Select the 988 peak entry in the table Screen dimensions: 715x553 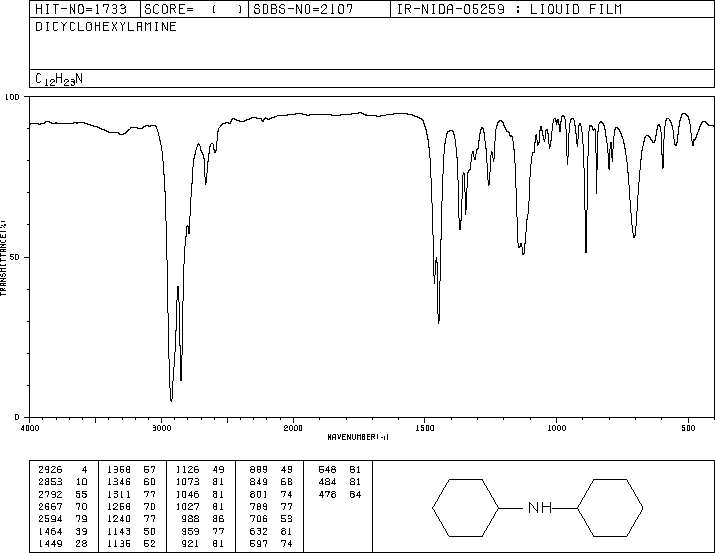point(203,519)
